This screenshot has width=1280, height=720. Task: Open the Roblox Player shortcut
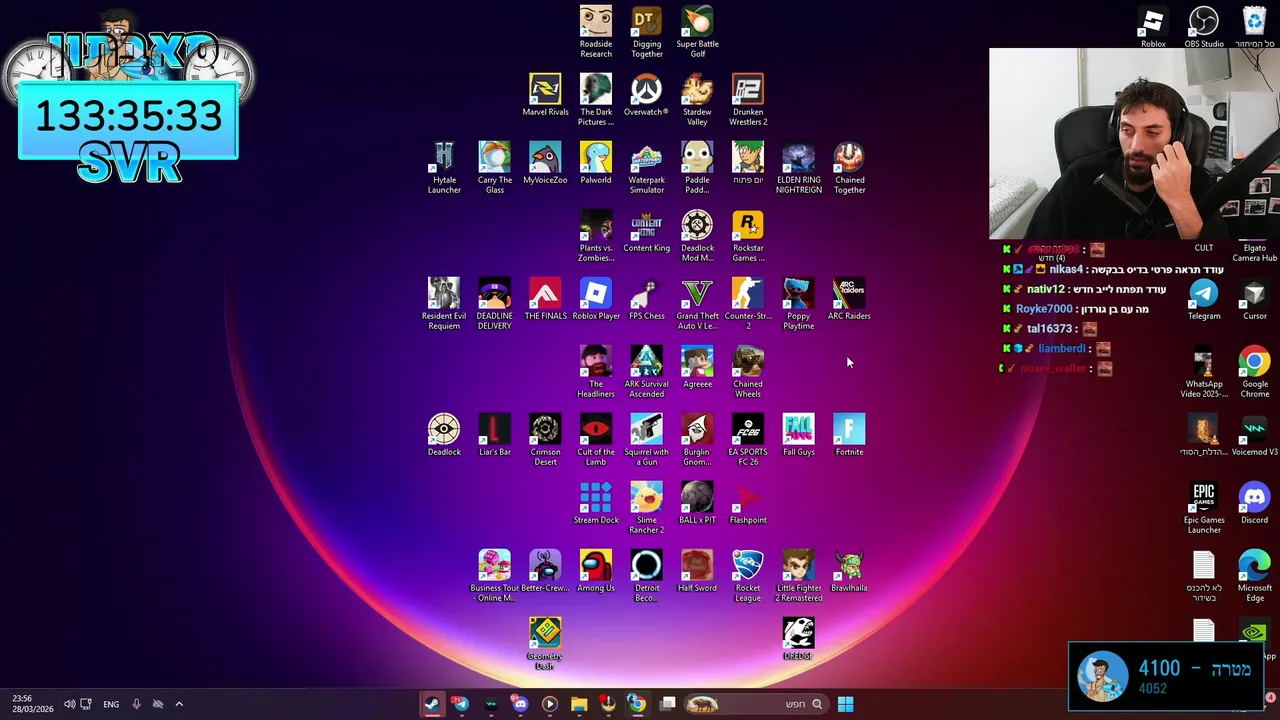pyautogui.click(x=596, y=299)
